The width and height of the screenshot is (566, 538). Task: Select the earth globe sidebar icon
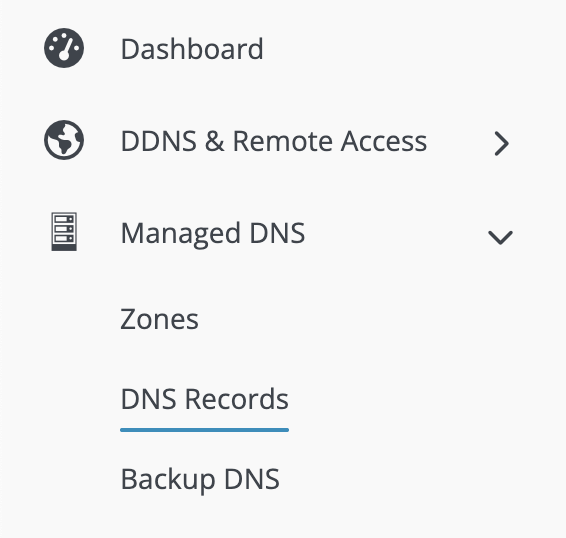click(x=64, y=140)
